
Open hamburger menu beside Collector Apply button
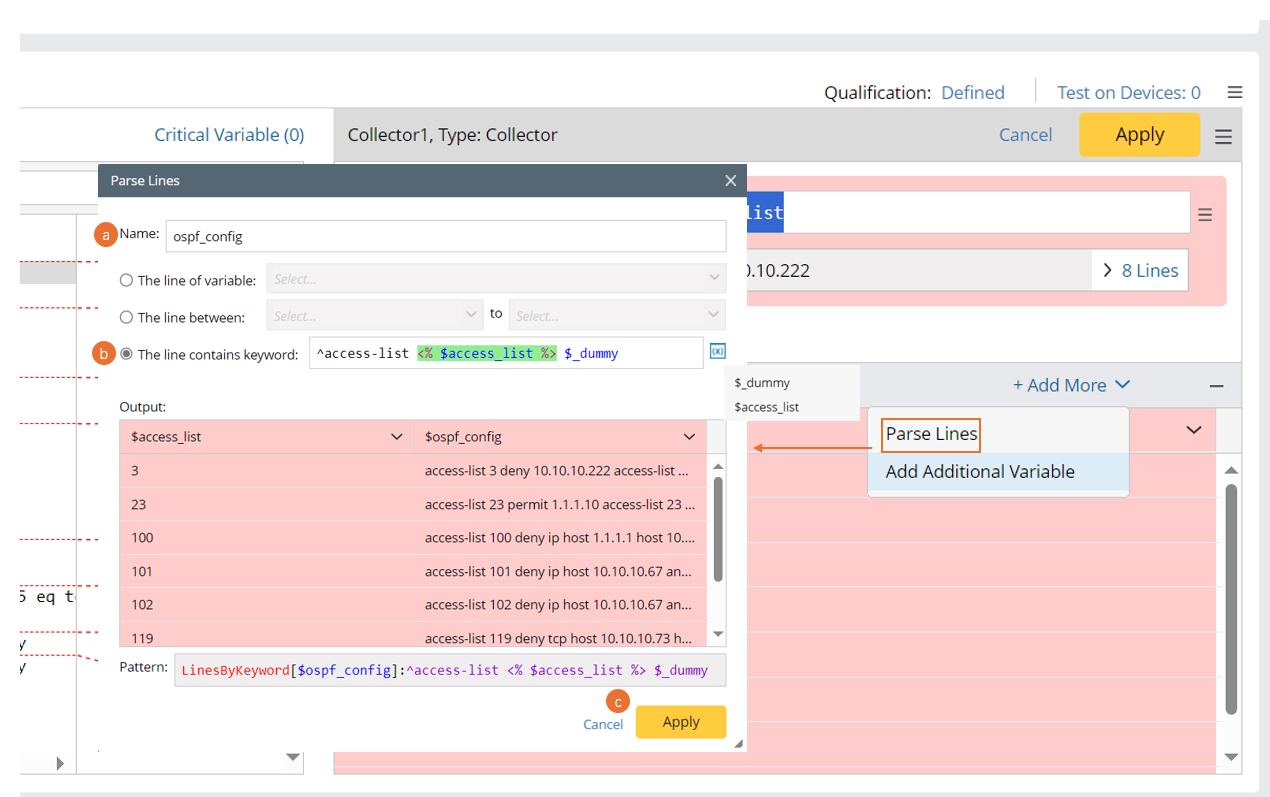pyautogui.click(x=1223, y=137)
